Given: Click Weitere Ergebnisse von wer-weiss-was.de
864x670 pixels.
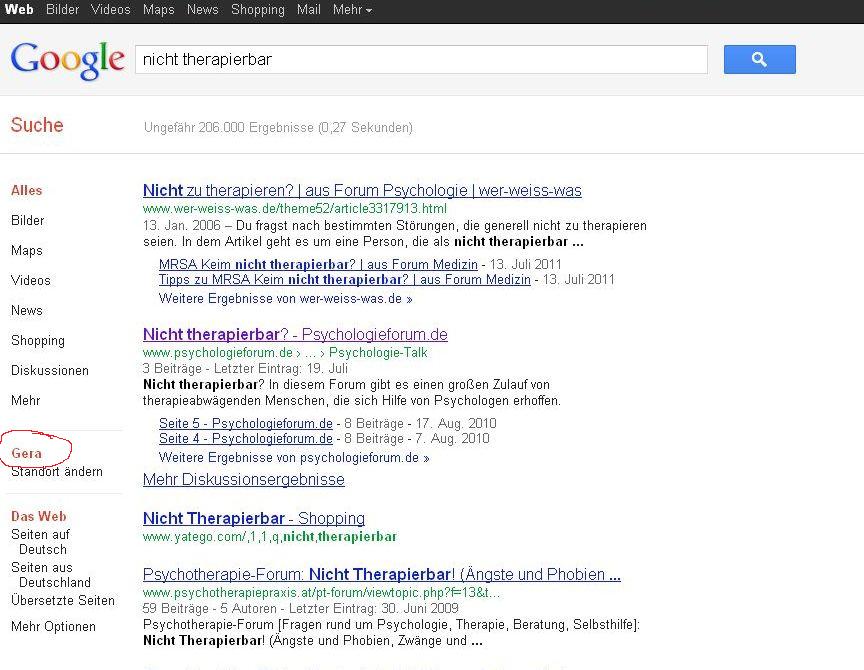Looking at the screenshot, I should point(285,298).
